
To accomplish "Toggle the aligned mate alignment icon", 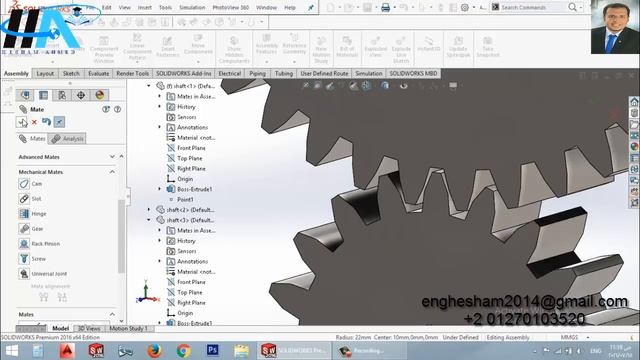I will [x=44, y=297].
